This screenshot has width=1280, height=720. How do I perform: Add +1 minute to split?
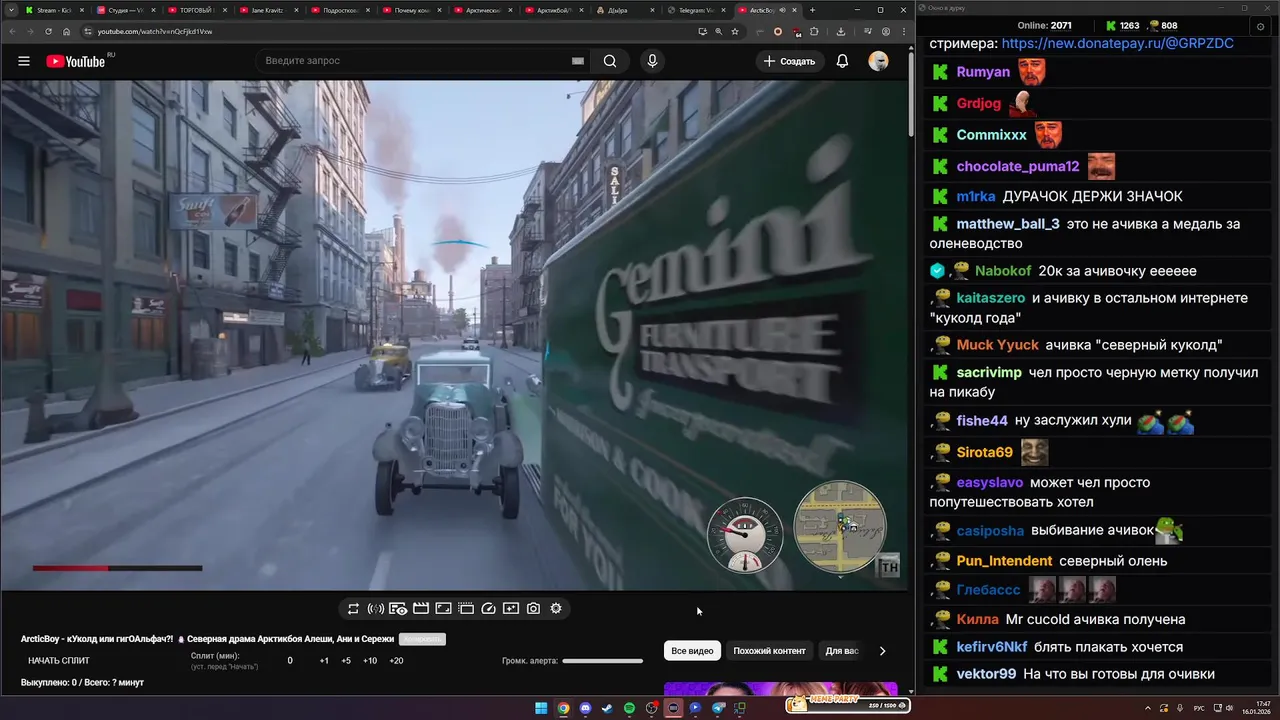click(x=324, y=661)
